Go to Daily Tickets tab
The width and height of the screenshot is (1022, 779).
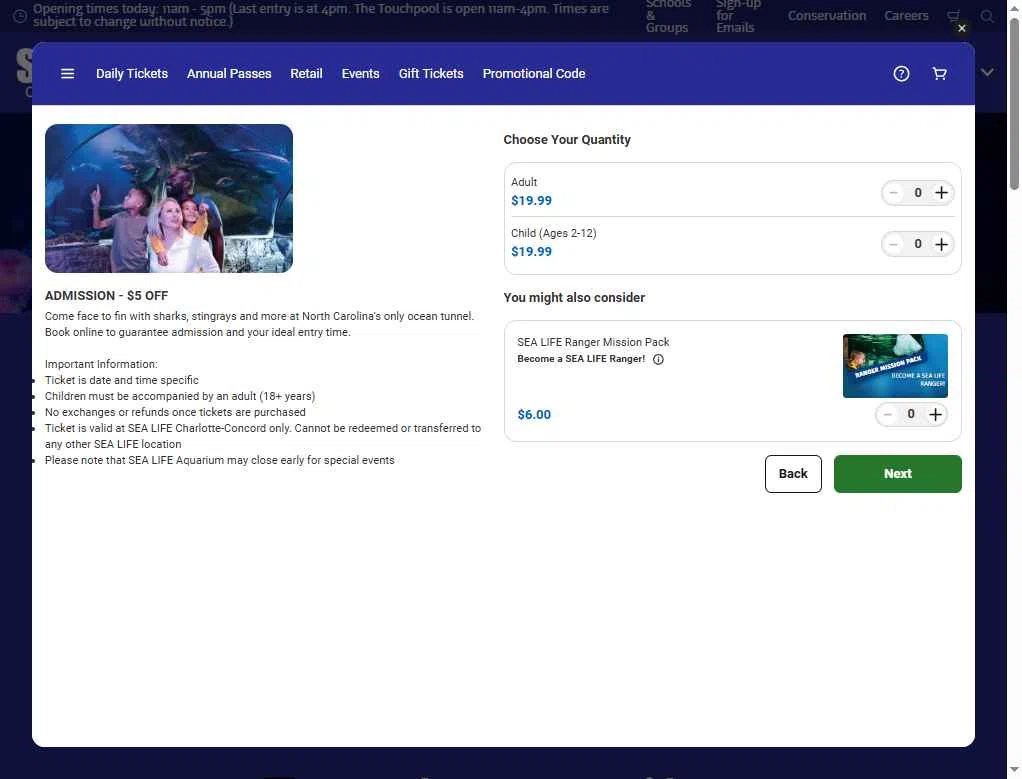pyautogui.click(x=132, y=74)
